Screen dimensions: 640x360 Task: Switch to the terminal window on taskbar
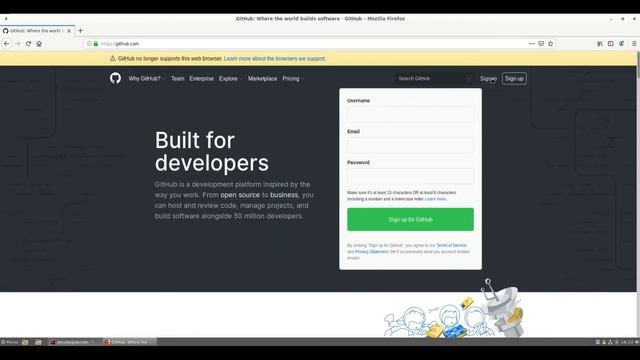pos(73,342)
